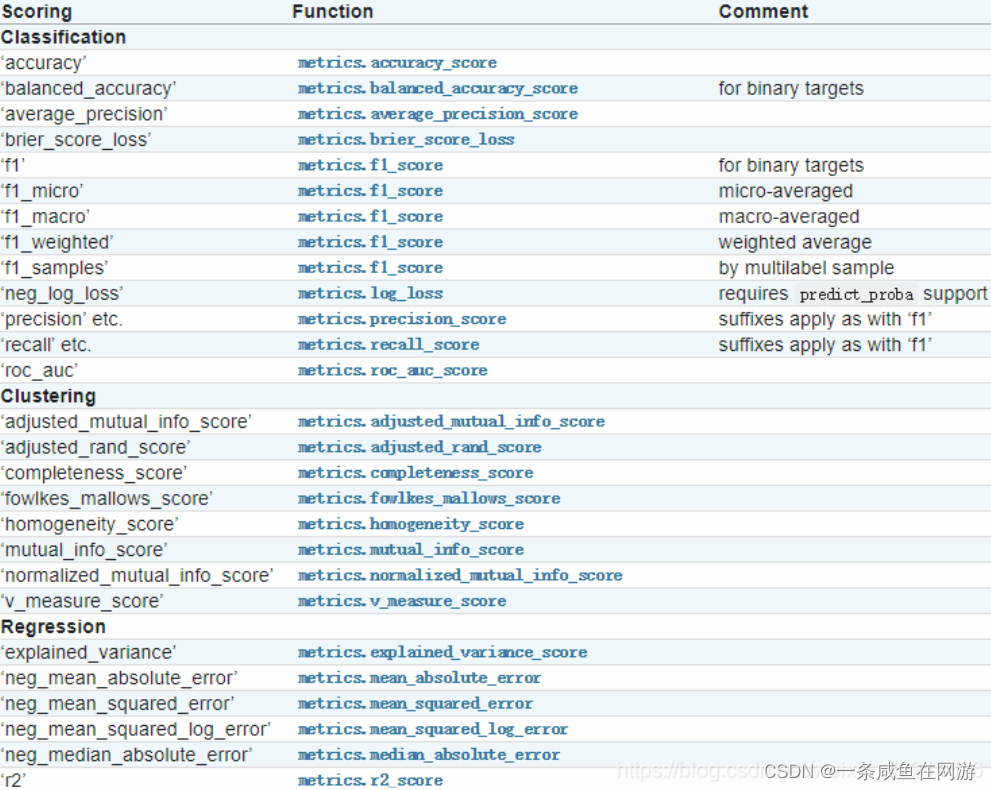Open the metrics.mean_squared_log_error link

pos(430,729)
